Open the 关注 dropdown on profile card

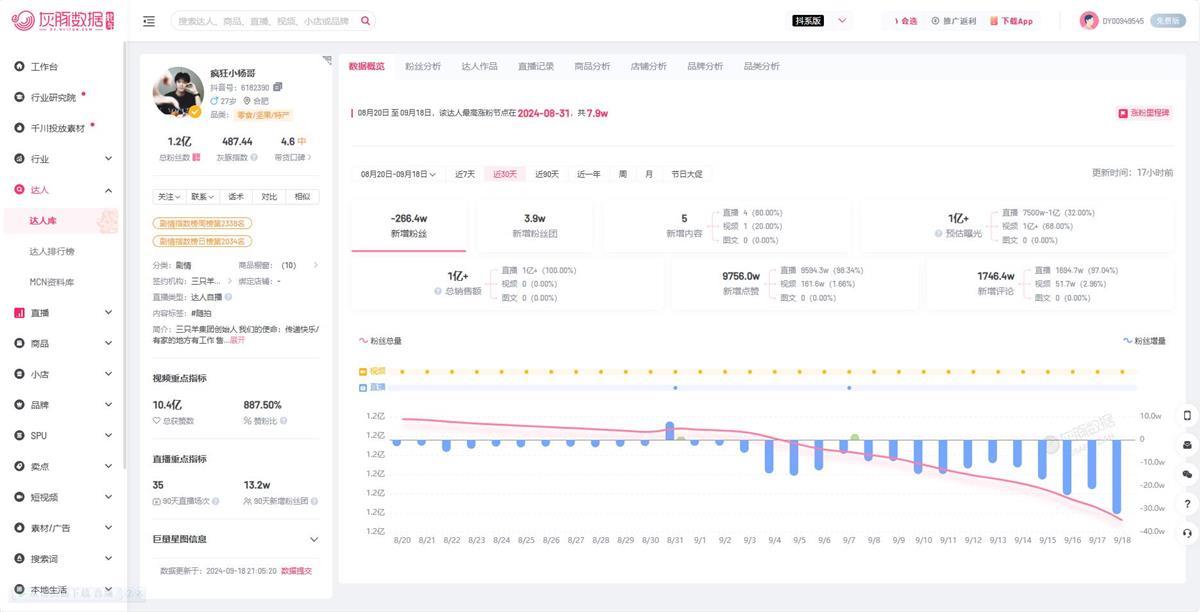[x=169, y=197]
